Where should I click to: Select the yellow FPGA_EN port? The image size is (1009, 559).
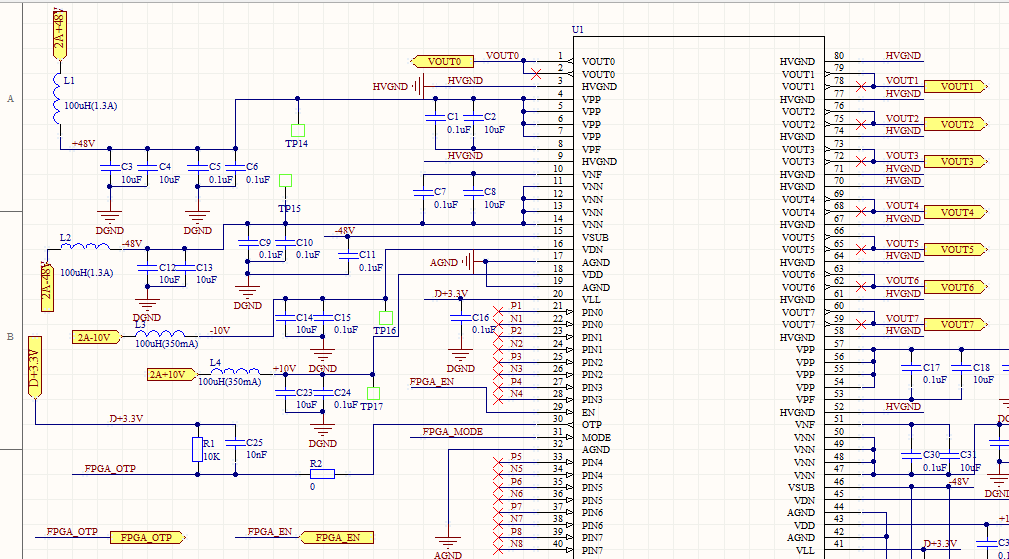[337, 538]
